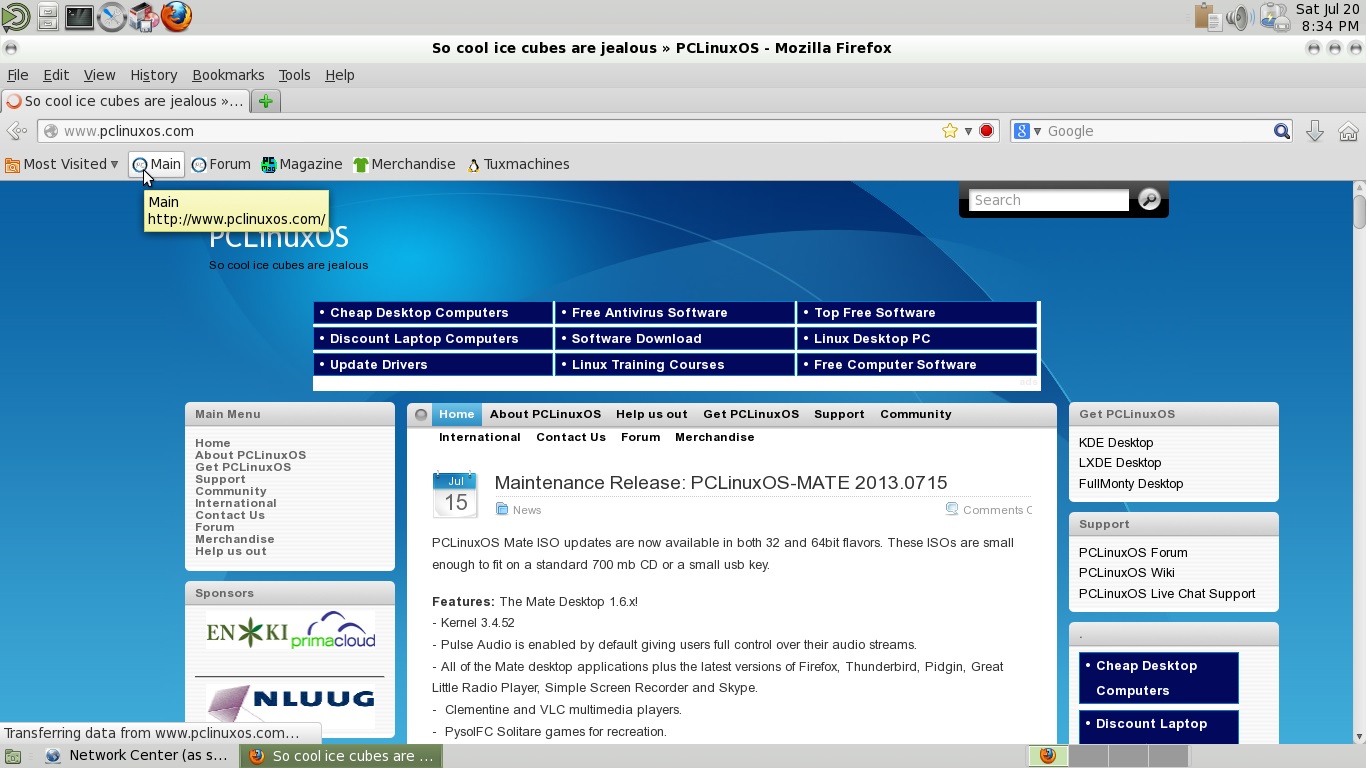This screenshot has height=768, width=1366.
Task: Stop page loading with red button
Action: [x=986, y=131]
